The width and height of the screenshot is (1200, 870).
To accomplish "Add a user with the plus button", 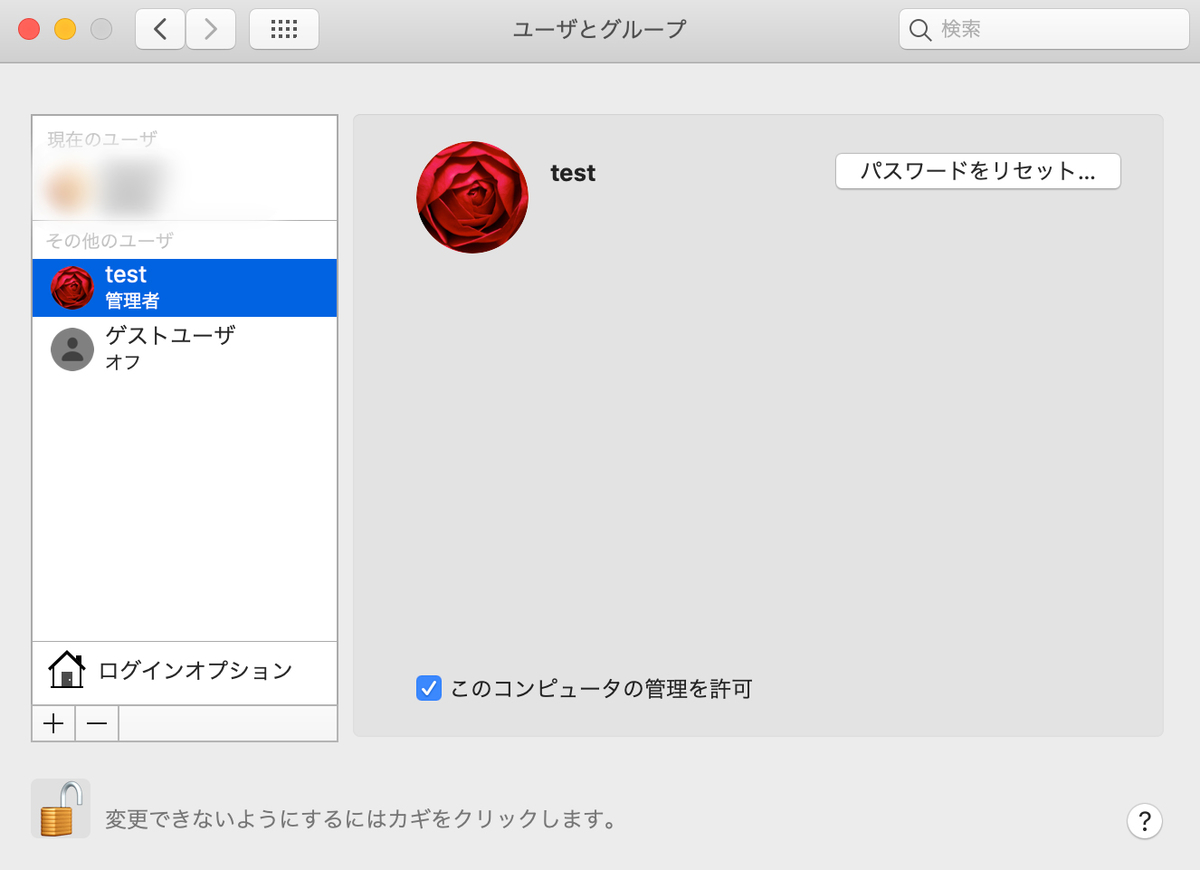I will tap(54, 723).
